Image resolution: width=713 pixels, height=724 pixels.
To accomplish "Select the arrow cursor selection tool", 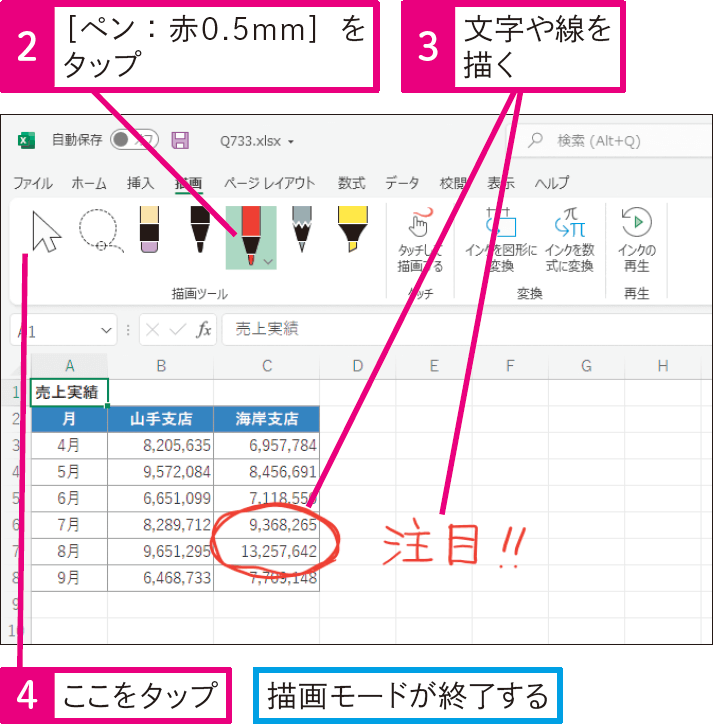I will point(46,232).
